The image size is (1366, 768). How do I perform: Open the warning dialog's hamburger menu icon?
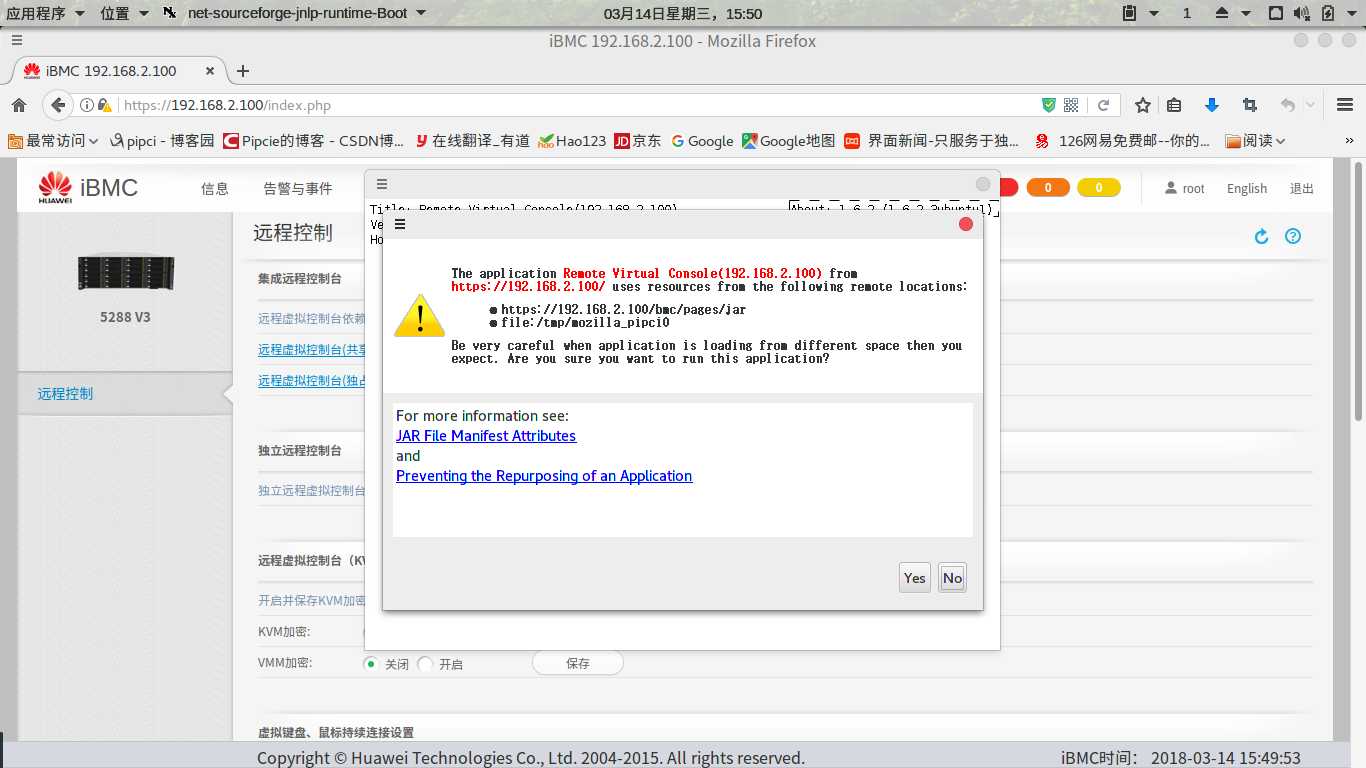point(399,224)
